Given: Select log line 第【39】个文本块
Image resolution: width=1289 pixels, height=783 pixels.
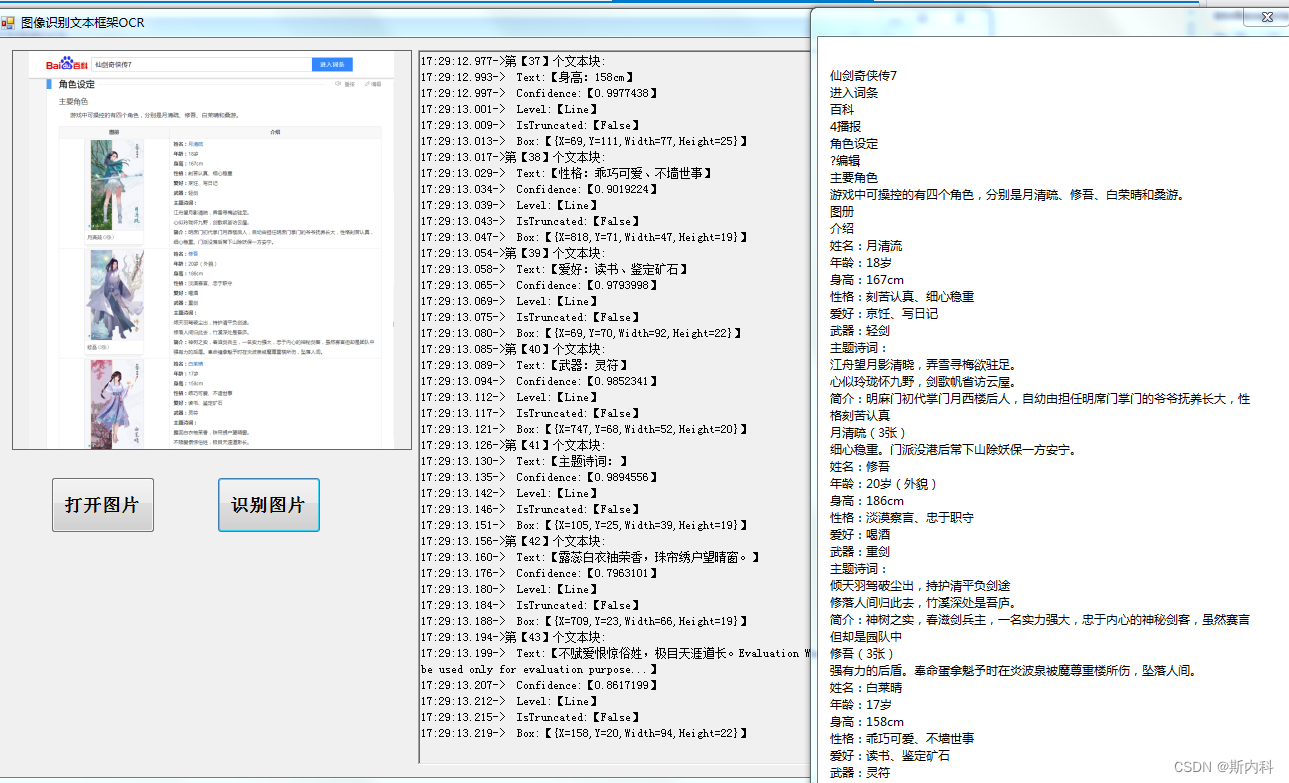Looking at the screenshot, I should click(512, 253).
